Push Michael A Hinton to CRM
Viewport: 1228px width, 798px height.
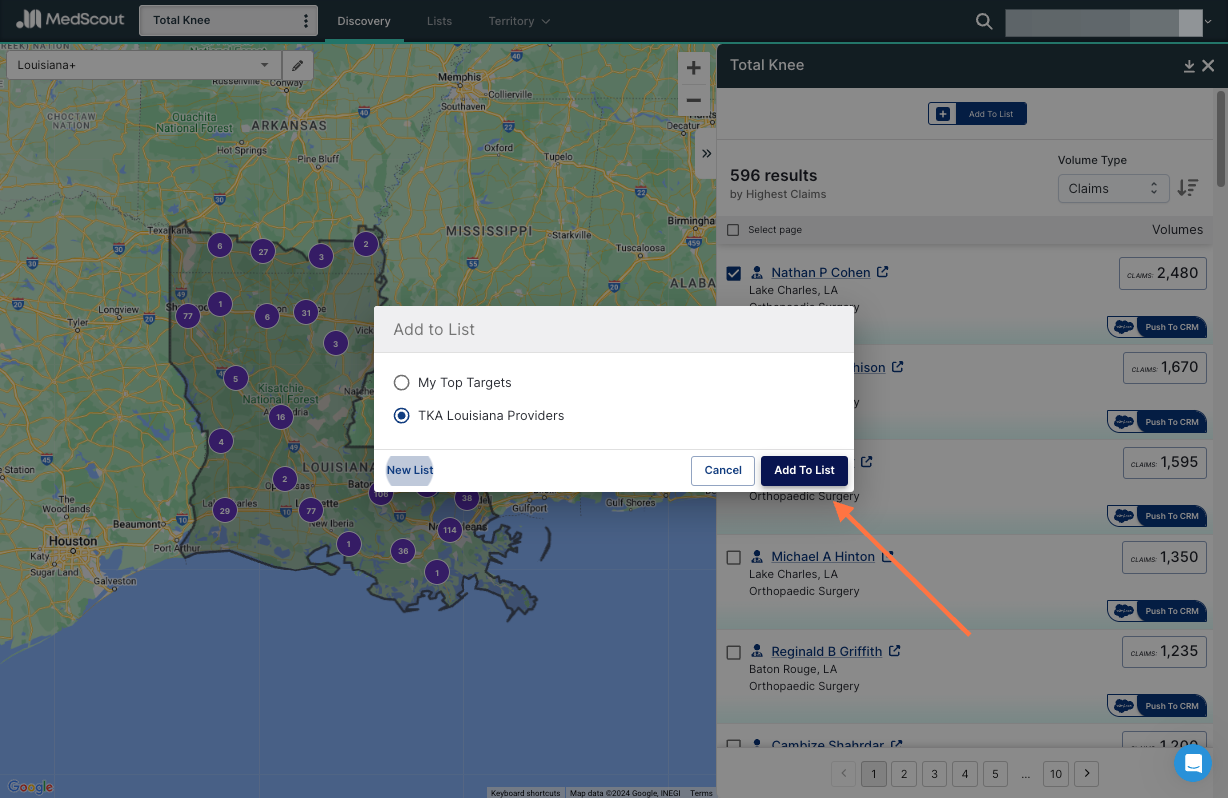1157,611
